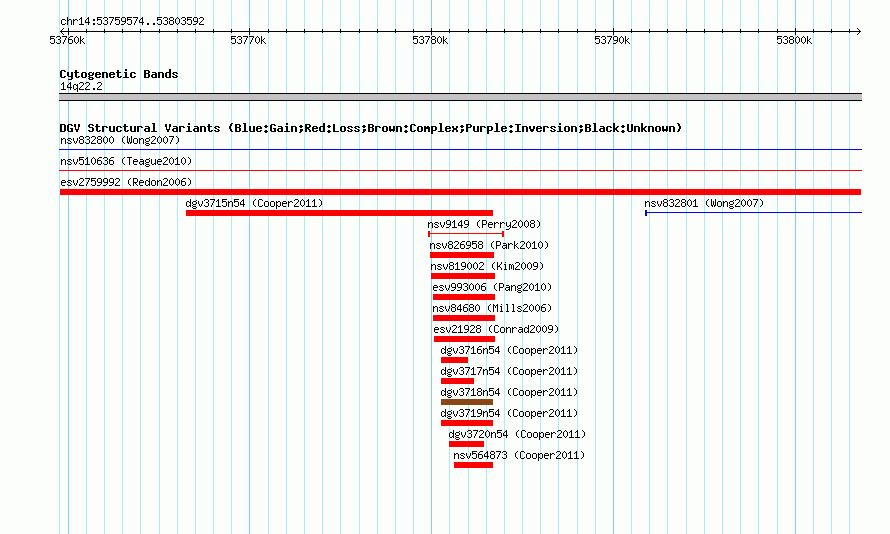Open the nsv832801 (Wong2007) variant label
The height and width of the screenshot is (534, 890).
pos(704,203)
